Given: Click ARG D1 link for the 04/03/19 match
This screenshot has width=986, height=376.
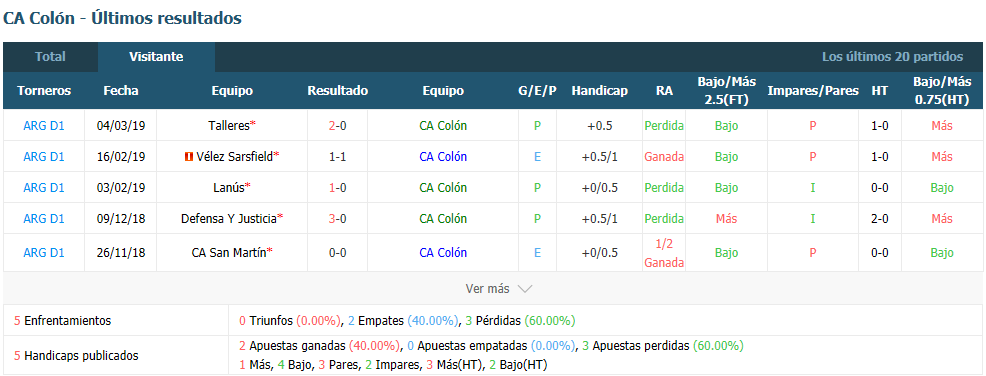Looking at the screenshot, I should (44, 125).
